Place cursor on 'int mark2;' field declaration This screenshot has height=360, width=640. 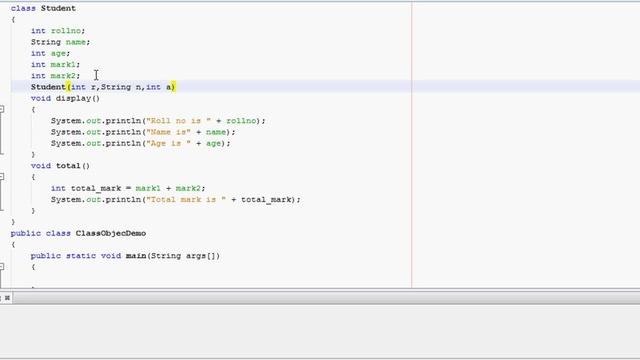[x=56, y=76]
